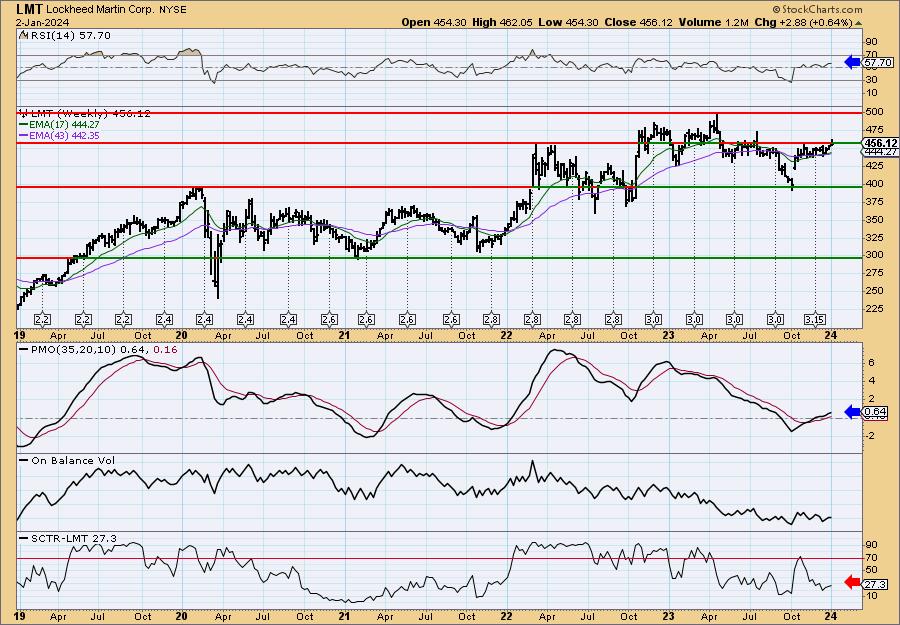Viewport: 900px width, 625px height.
Task: Click the 2-Jan-2024 date label
Action: 43,22
